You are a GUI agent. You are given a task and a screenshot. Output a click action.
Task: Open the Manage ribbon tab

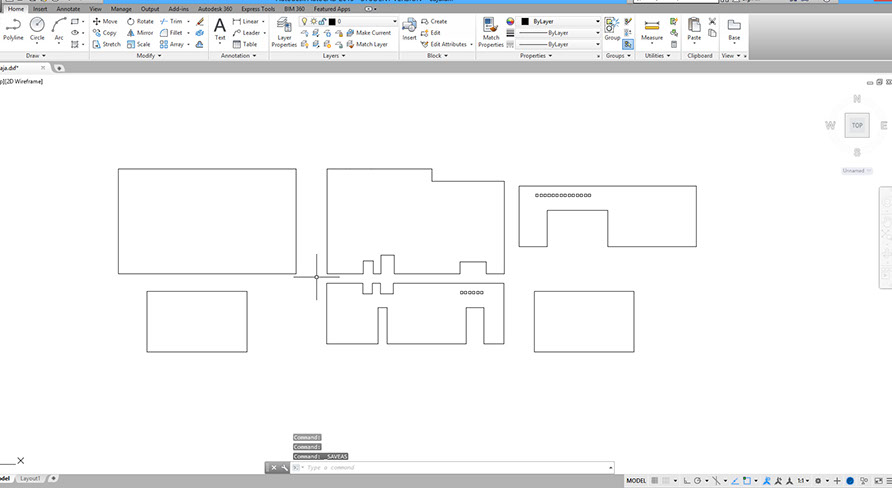click(x=121, y=9)
